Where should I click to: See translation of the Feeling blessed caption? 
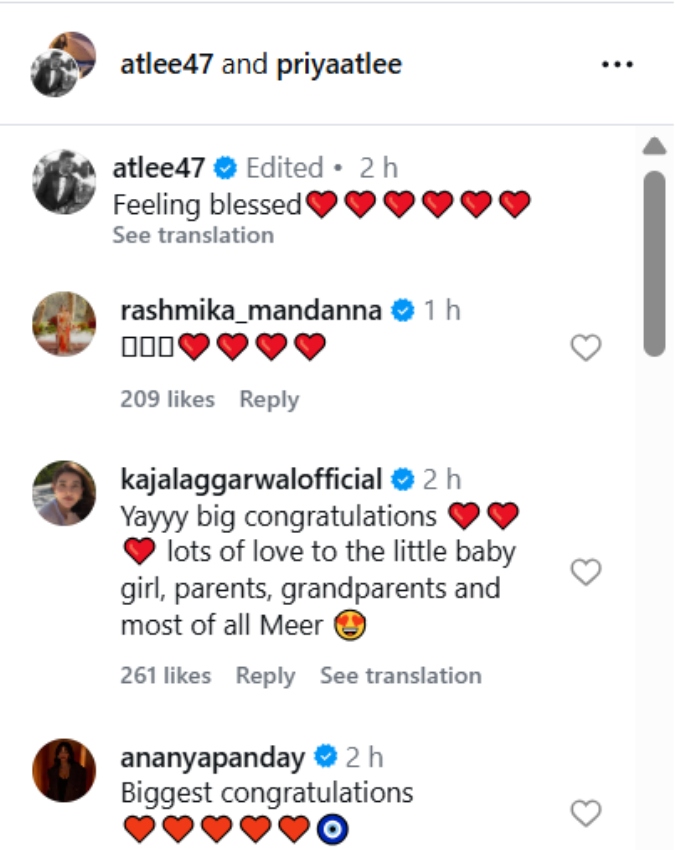coord(193,235)
